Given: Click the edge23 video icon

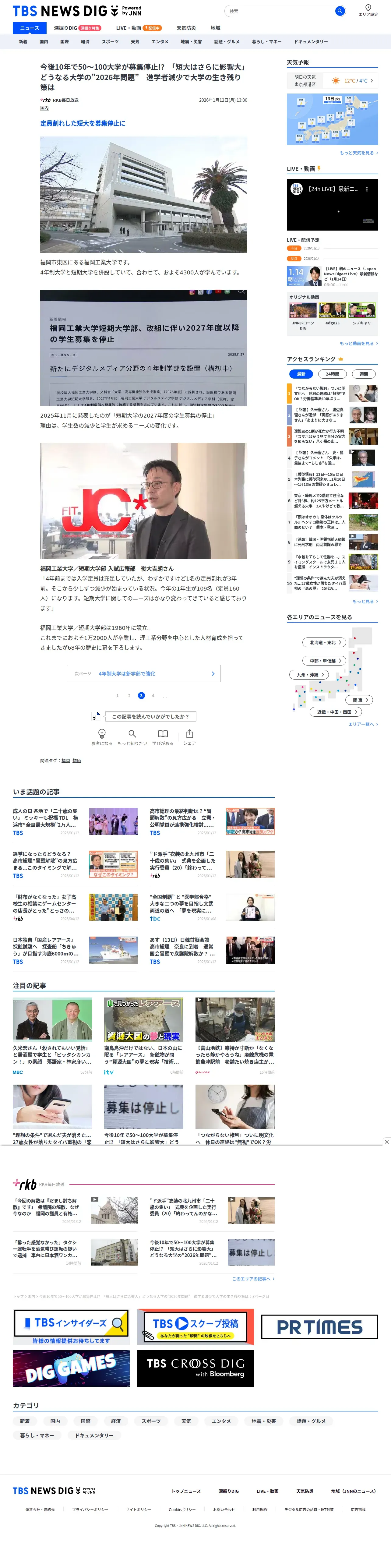Looking at the screenshot, I should click(333, 310).
